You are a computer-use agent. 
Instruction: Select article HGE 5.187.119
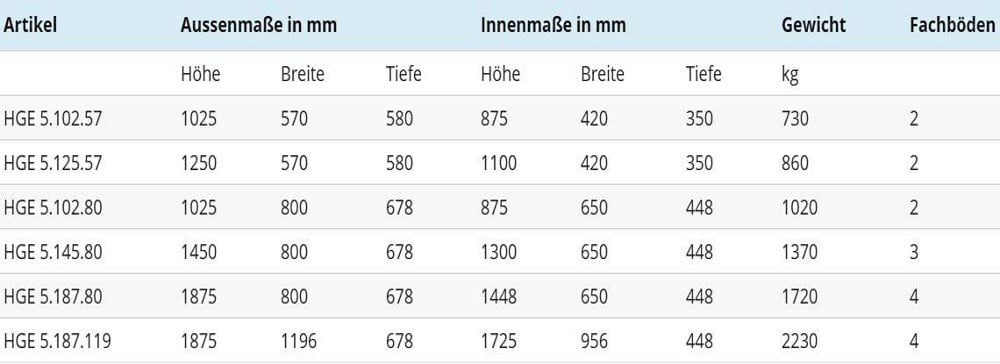pos(57,342)
